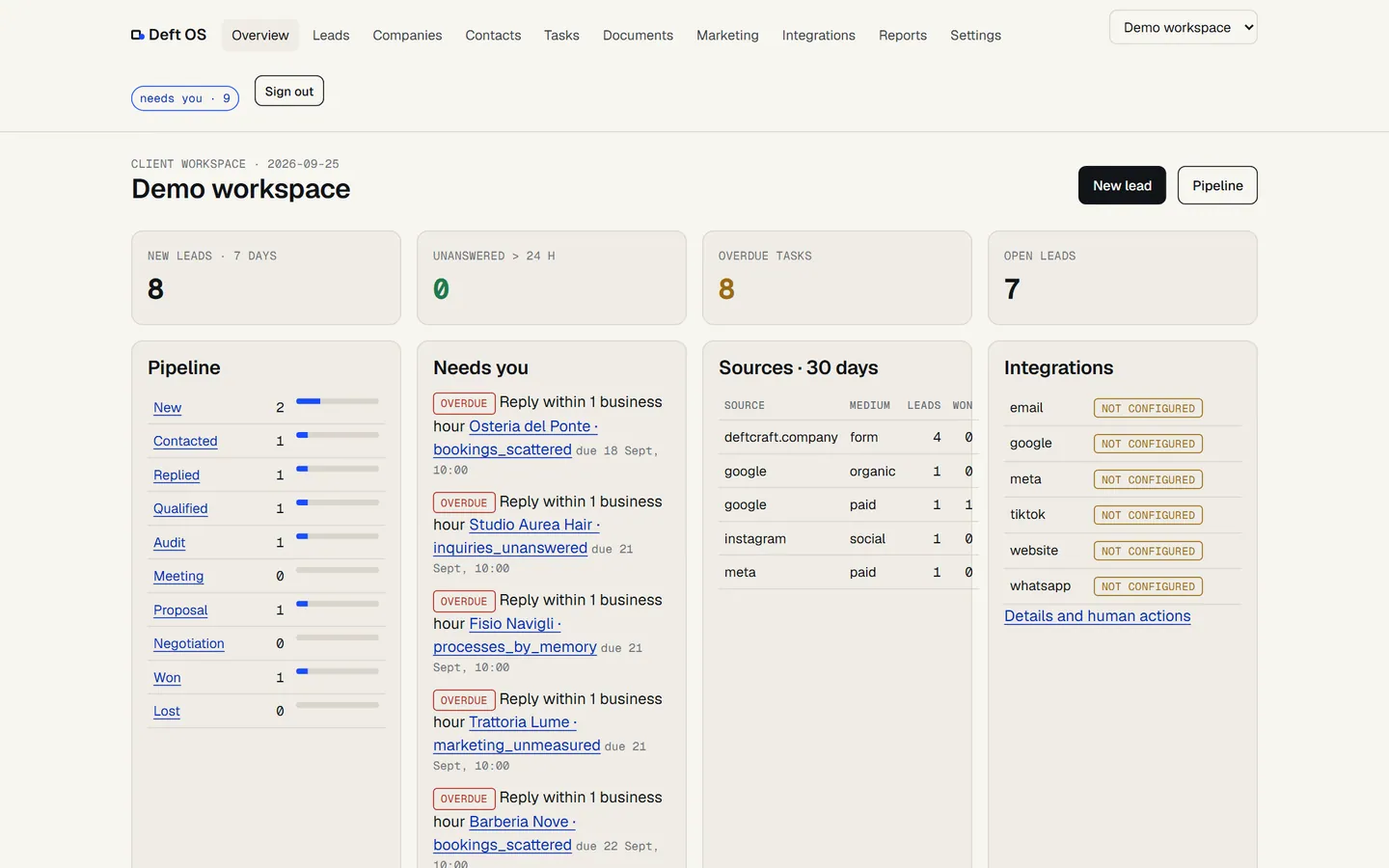This screenshot has width=1389, height=868.
Task: Click the OVERDUE badge for Fisio Navigli
Action: coord(464,601)
